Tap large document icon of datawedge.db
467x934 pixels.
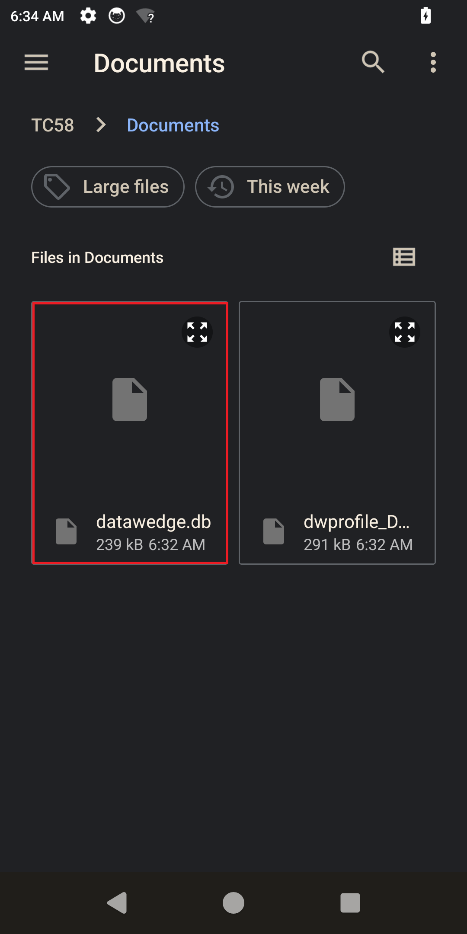(129, 400)
